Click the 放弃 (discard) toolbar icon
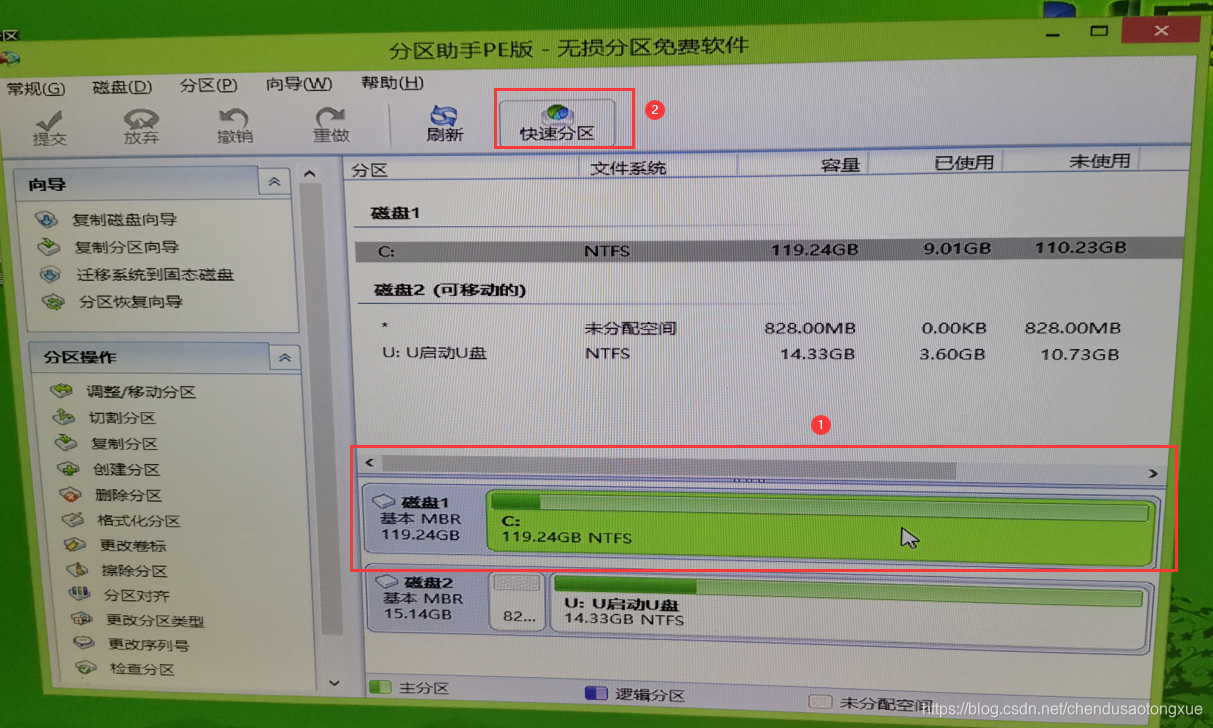This screenshot has height=728, width=1213. (141, 126)
